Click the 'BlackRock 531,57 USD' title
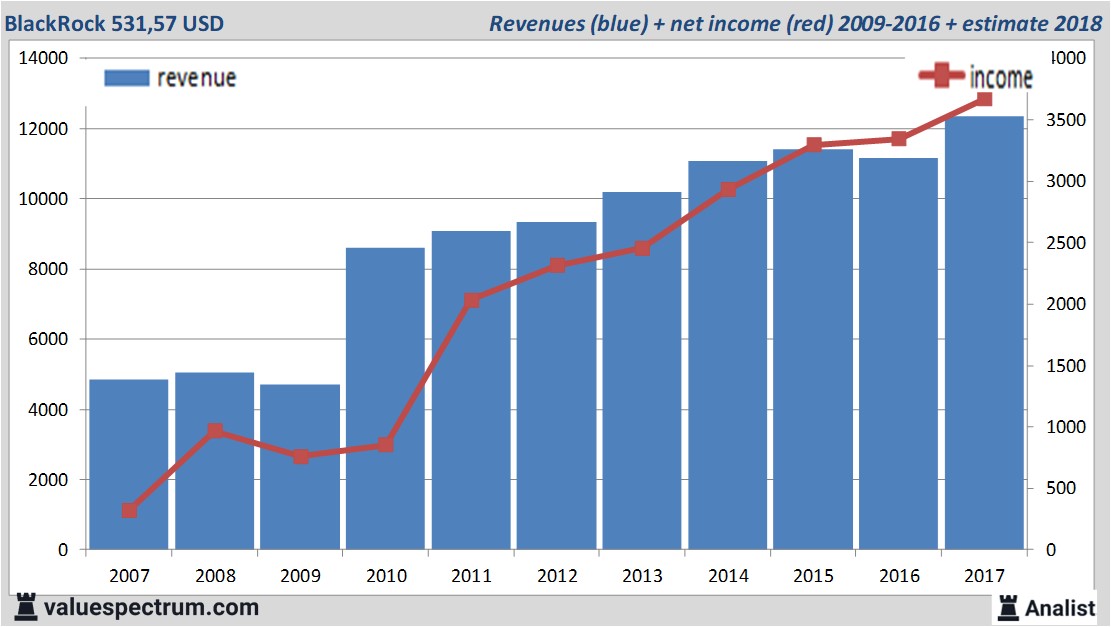Image resolution: width=1111 pixels, height=627 pixels. [x=114, y=23]
